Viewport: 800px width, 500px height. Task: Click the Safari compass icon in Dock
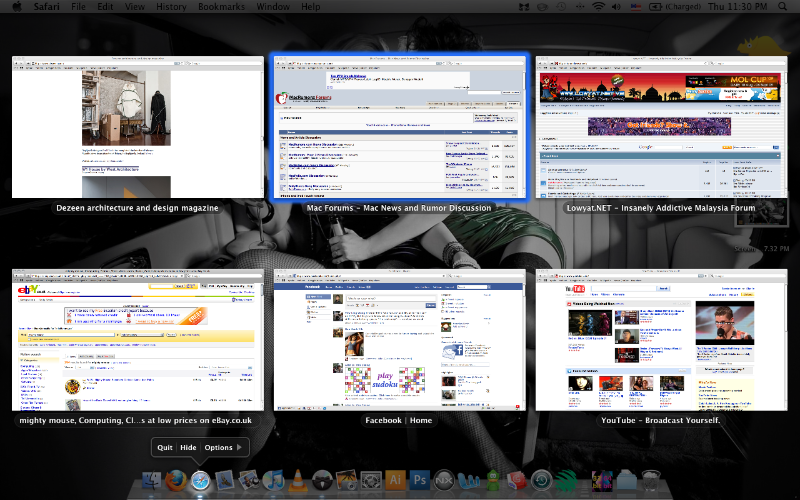click(201, 481)
